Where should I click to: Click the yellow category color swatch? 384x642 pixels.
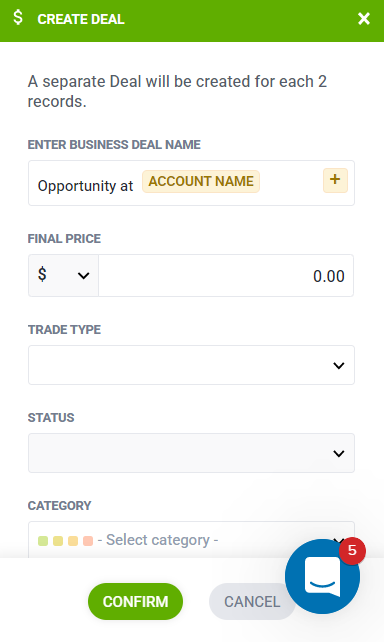click(x=58, y=541)
